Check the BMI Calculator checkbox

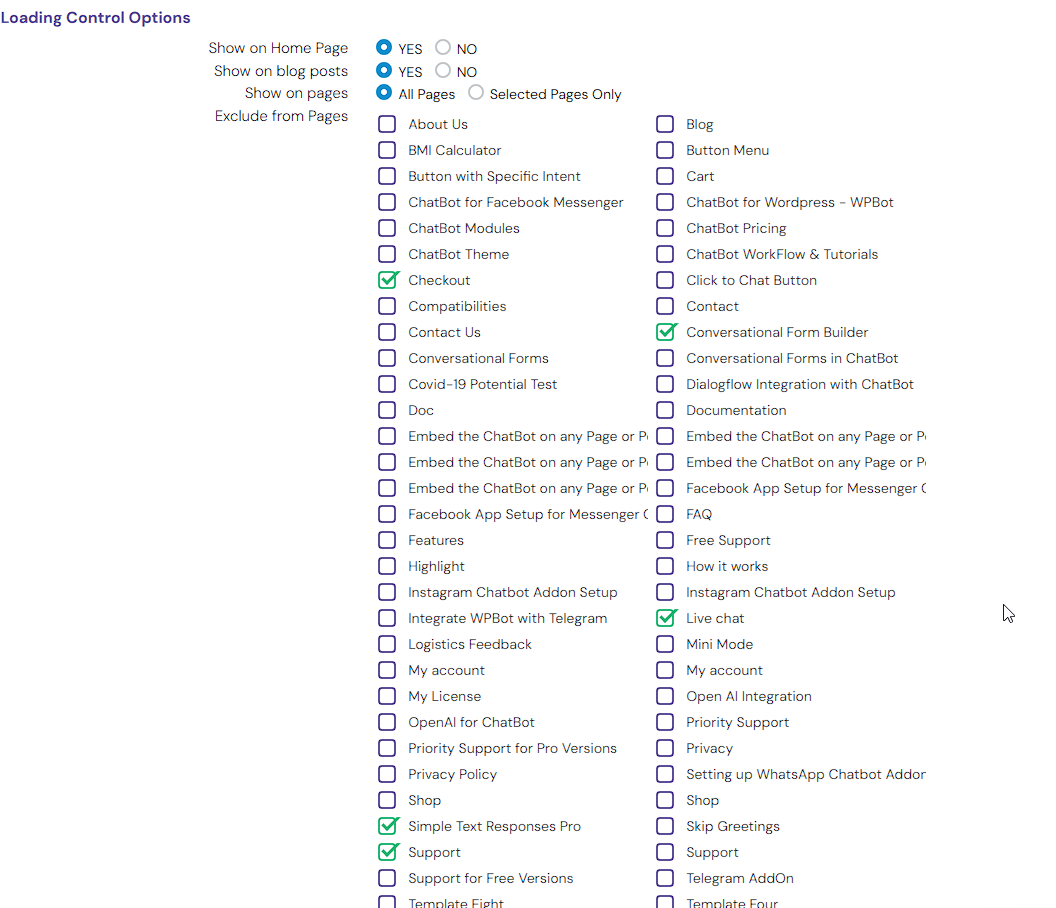pos(387,150)
